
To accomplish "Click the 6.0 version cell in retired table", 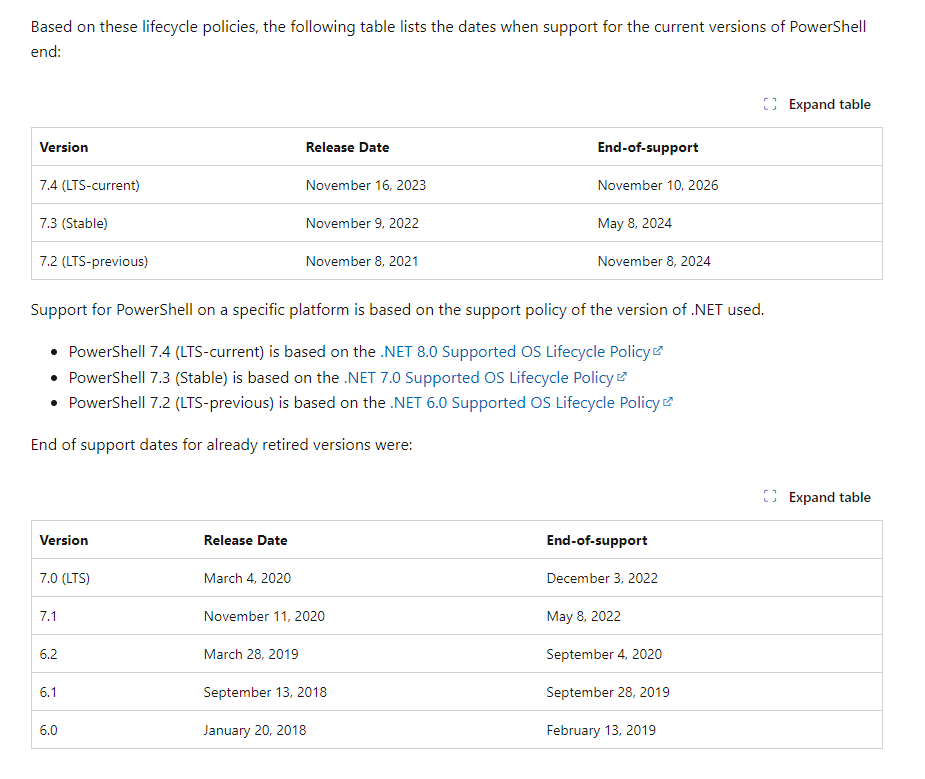I will click(48, 730).
